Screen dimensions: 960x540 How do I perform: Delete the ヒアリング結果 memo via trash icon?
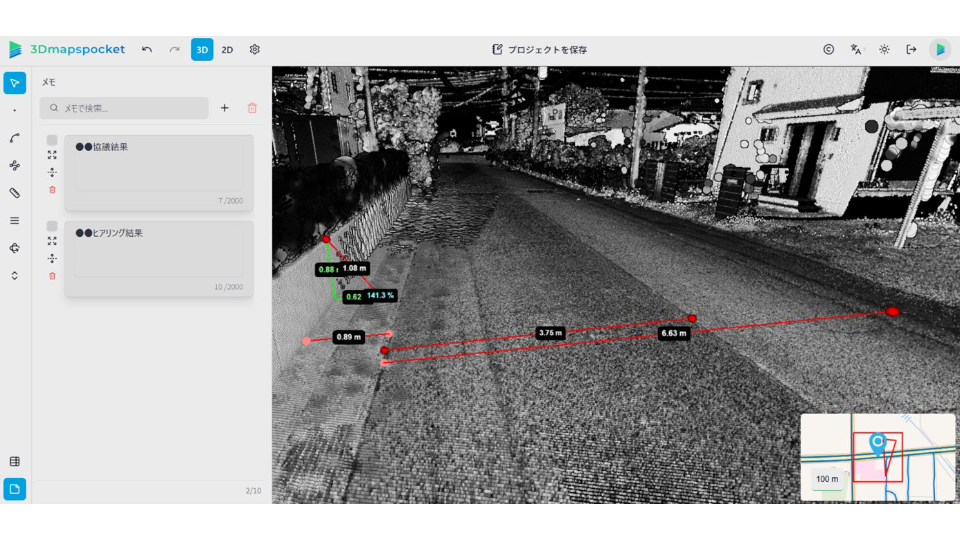pos(52,275)
